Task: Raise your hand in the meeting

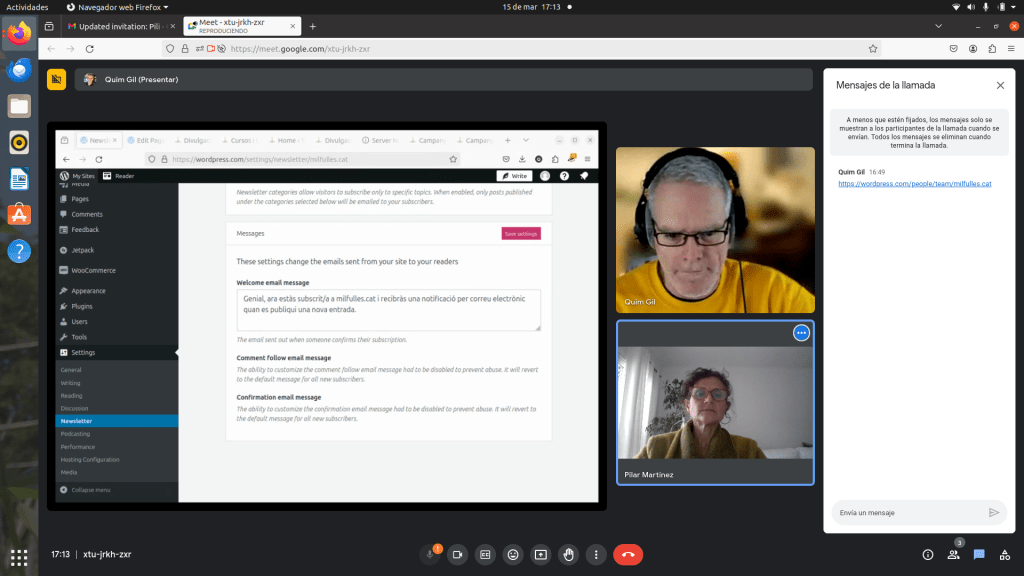Action: click(569, 554)
